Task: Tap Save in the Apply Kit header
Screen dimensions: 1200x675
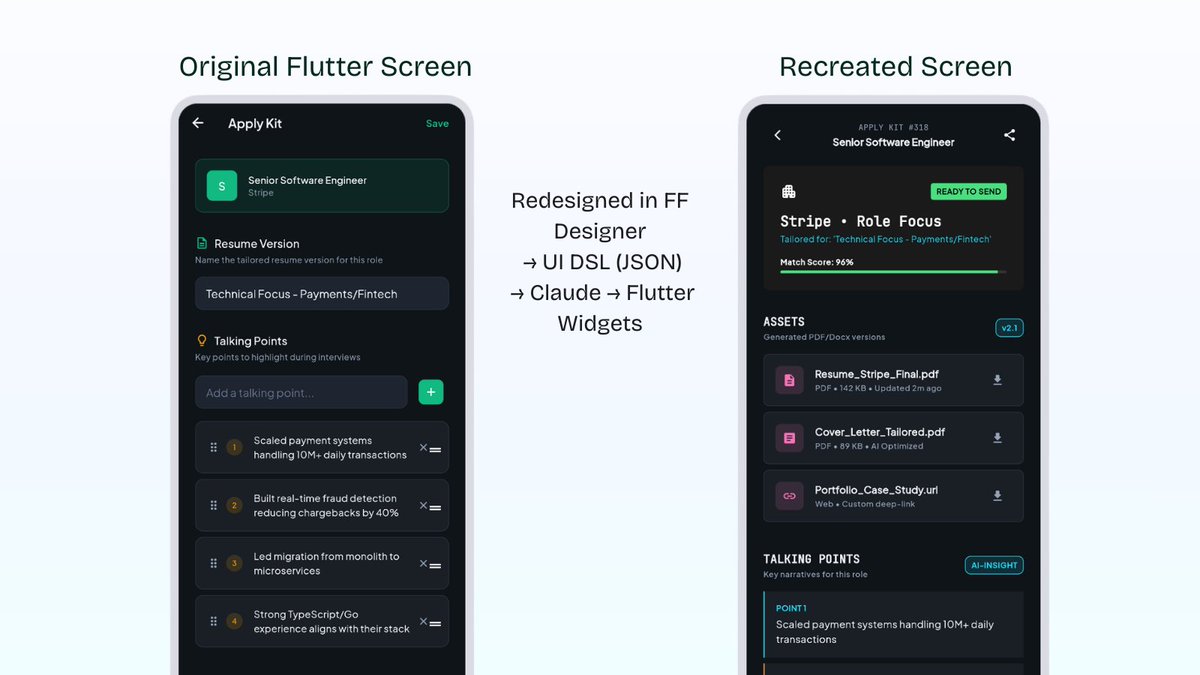Action: (437, 124)
